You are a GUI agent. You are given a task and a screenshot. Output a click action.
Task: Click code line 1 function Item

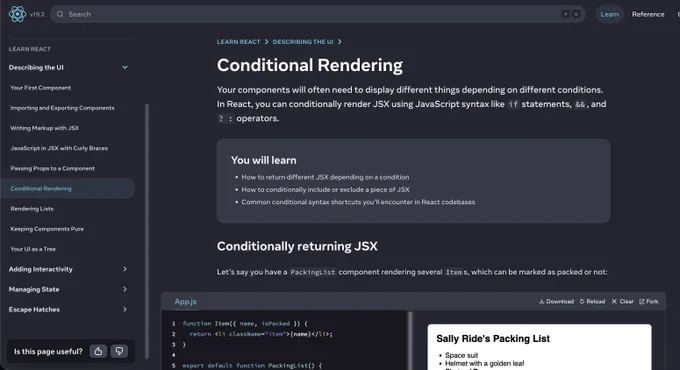pos(245,324)
